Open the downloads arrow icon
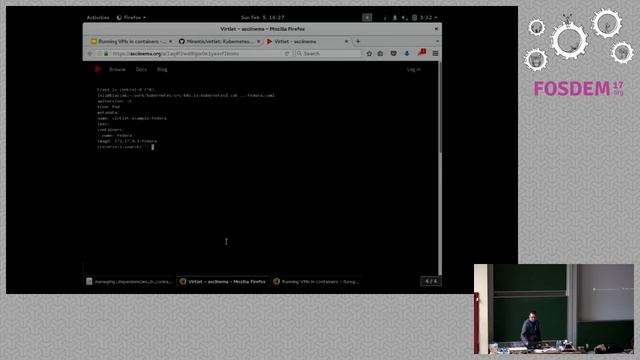Screen dimensions: 640x360 click(407, 53)
